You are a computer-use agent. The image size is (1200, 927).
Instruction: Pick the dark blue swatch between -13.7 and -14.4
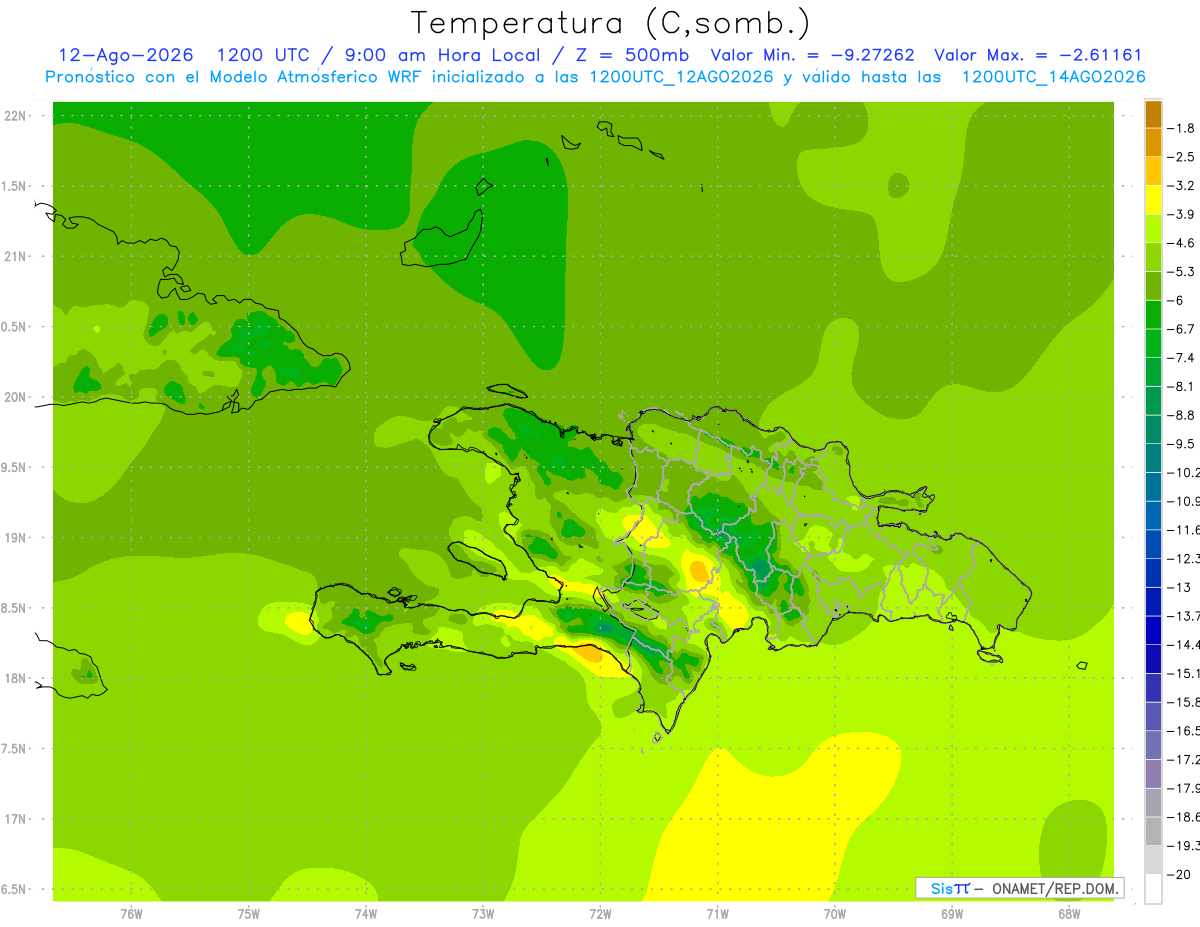point(1153,631)
